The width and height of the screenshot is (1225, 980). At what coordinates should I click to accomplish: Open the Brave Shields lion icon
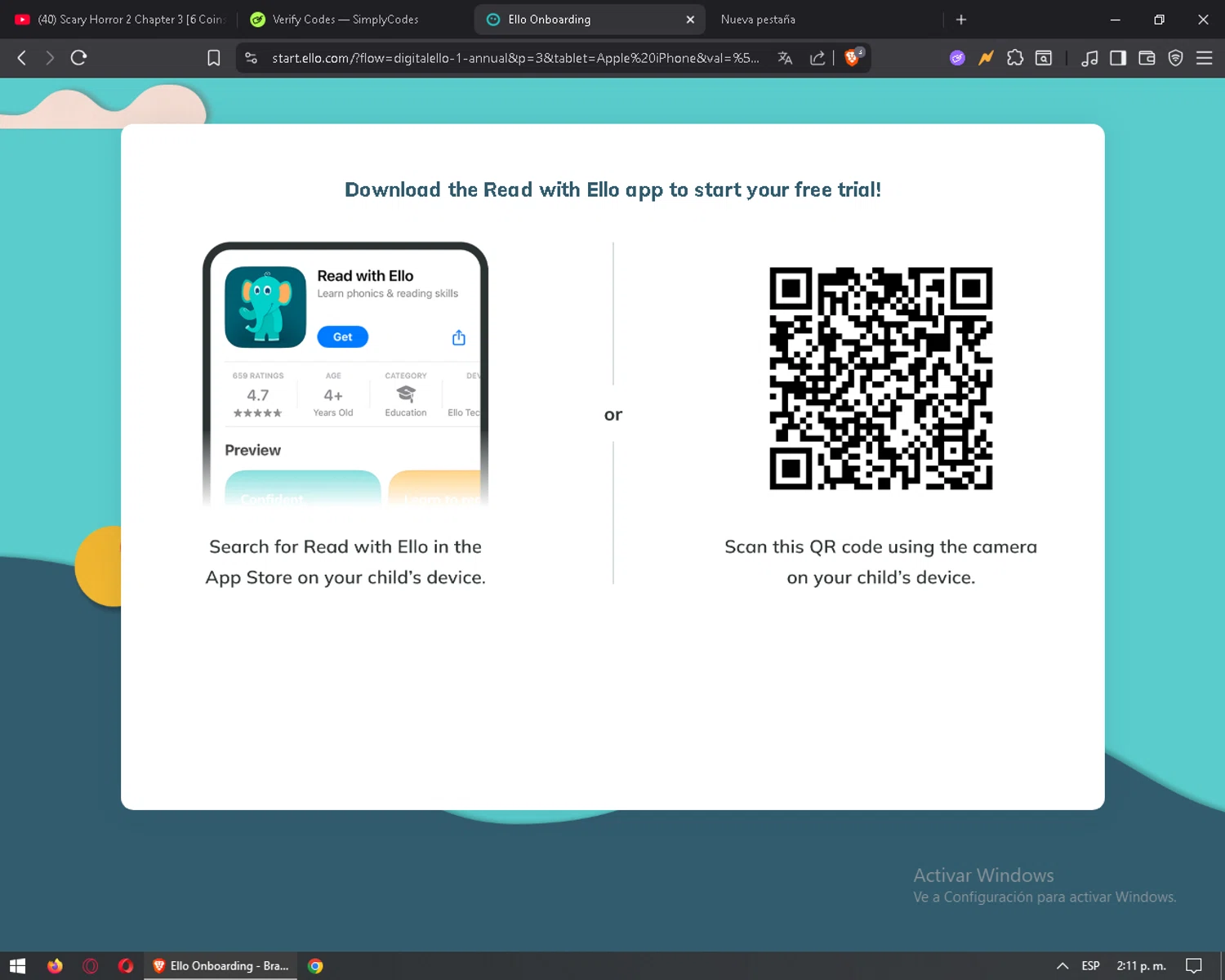[x=853, y=57]
